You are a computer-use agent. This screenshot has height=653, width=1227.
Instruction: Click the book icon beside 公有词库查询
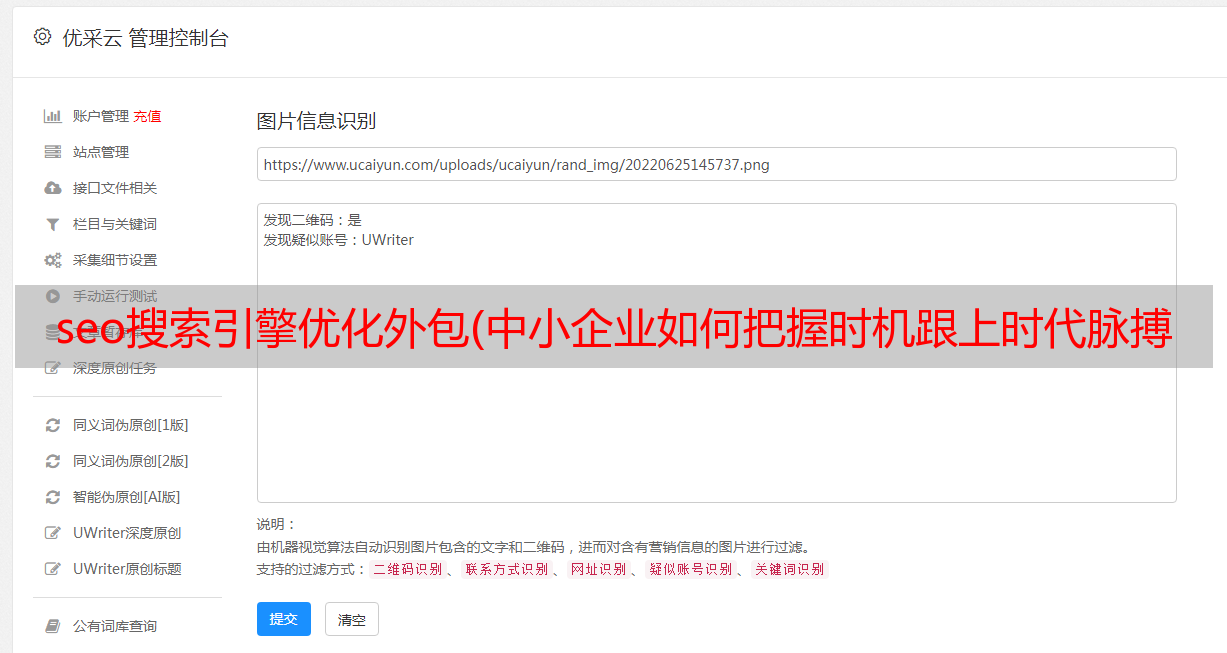[x=53, y=626]
